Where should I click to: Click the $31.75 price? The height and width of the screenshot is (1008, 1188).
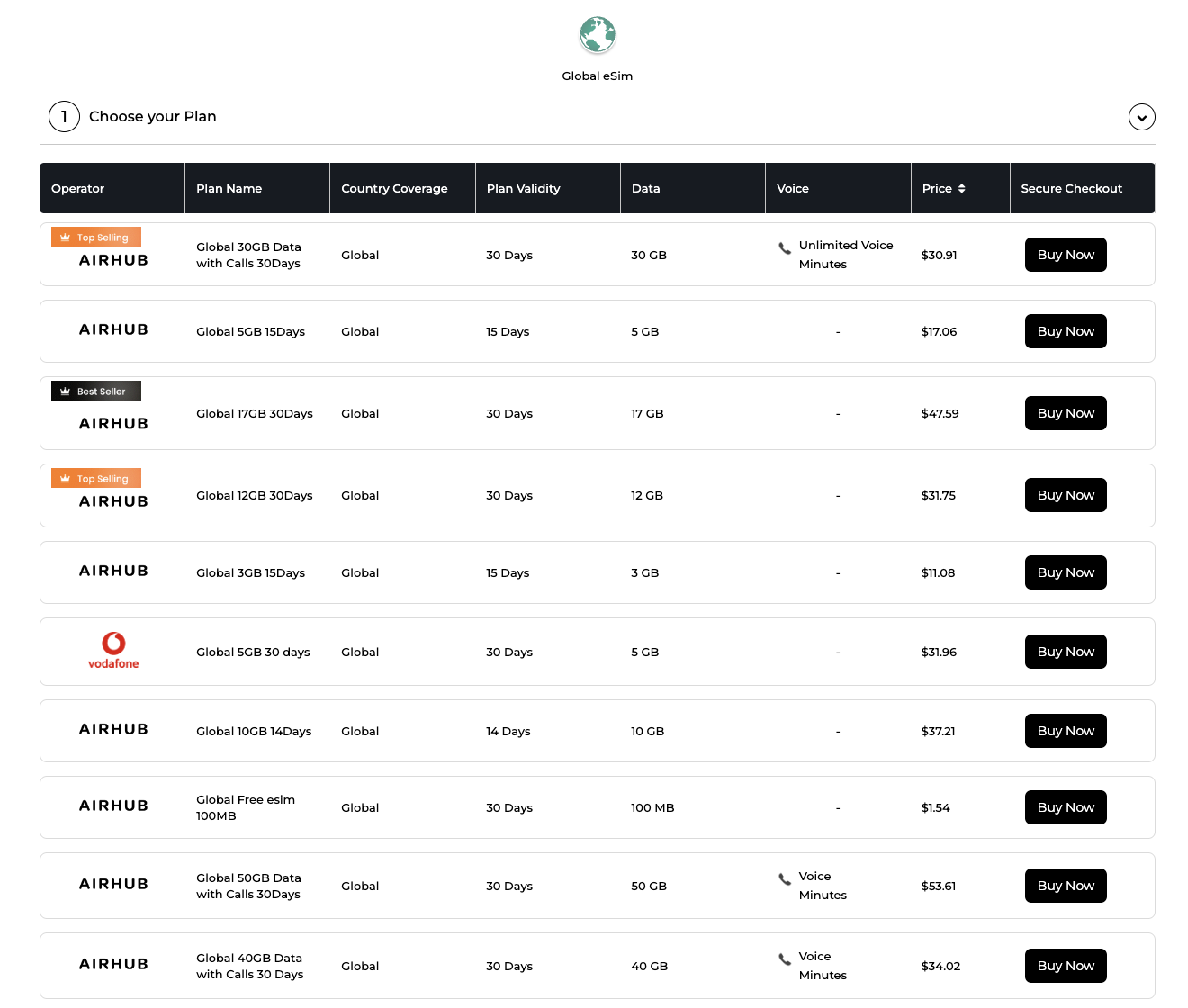939,495
